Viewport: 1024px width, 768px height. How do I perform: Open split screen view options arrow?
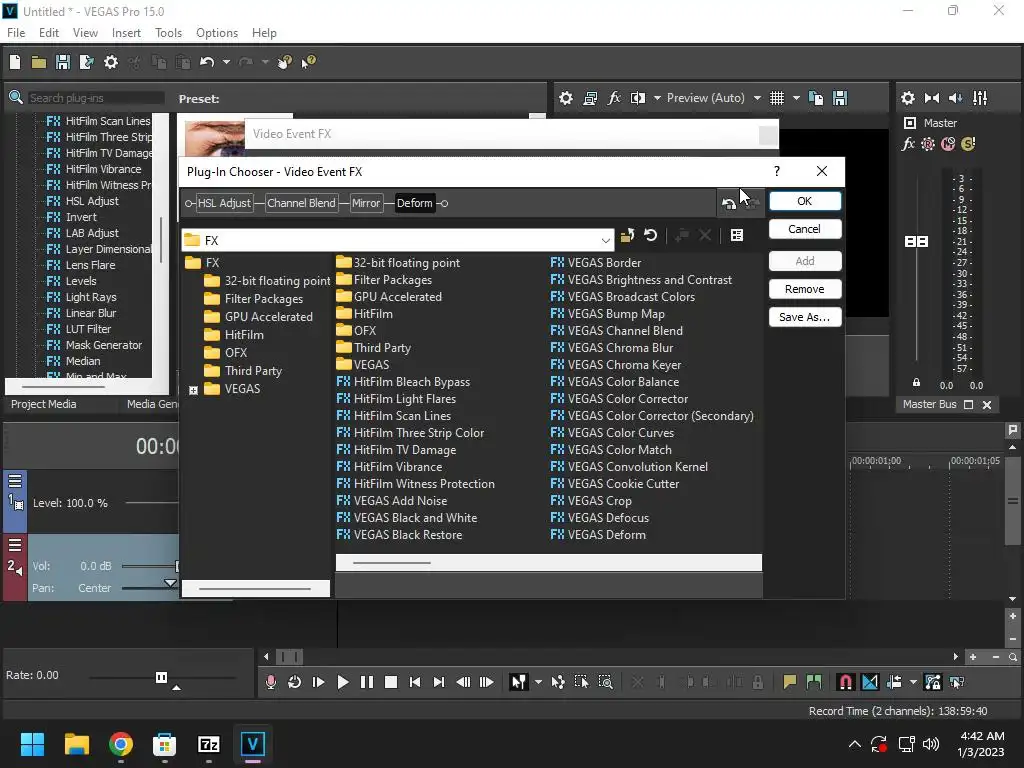[657, 98]
